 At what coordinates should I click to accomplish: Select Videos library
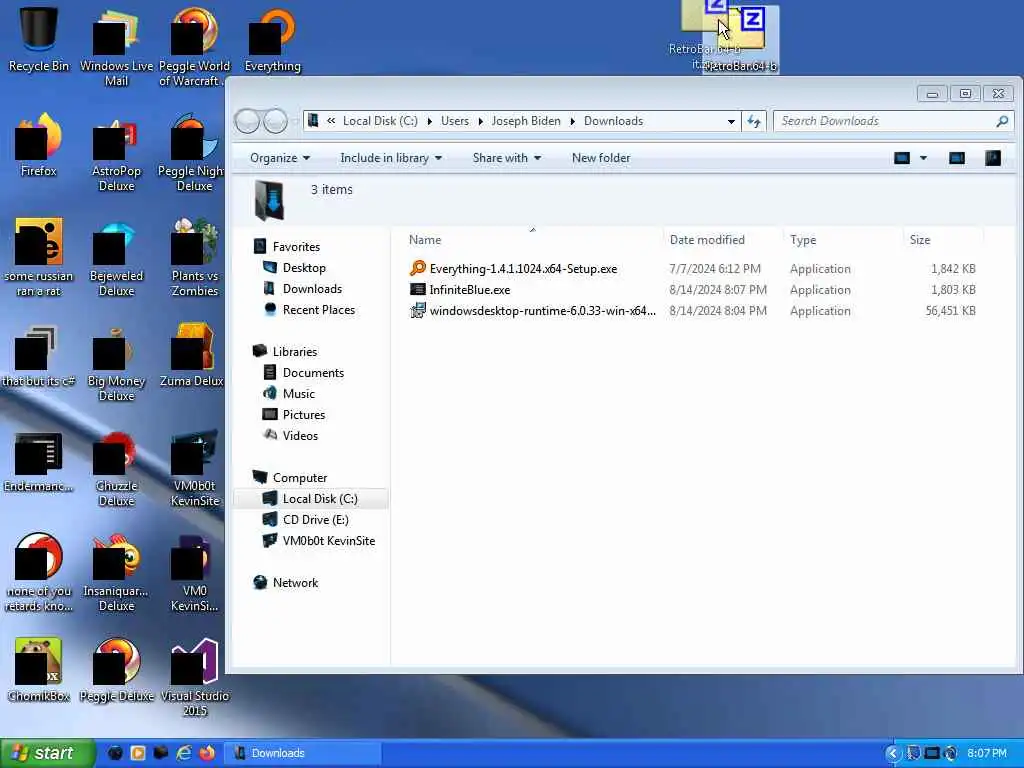click(300, 436)
